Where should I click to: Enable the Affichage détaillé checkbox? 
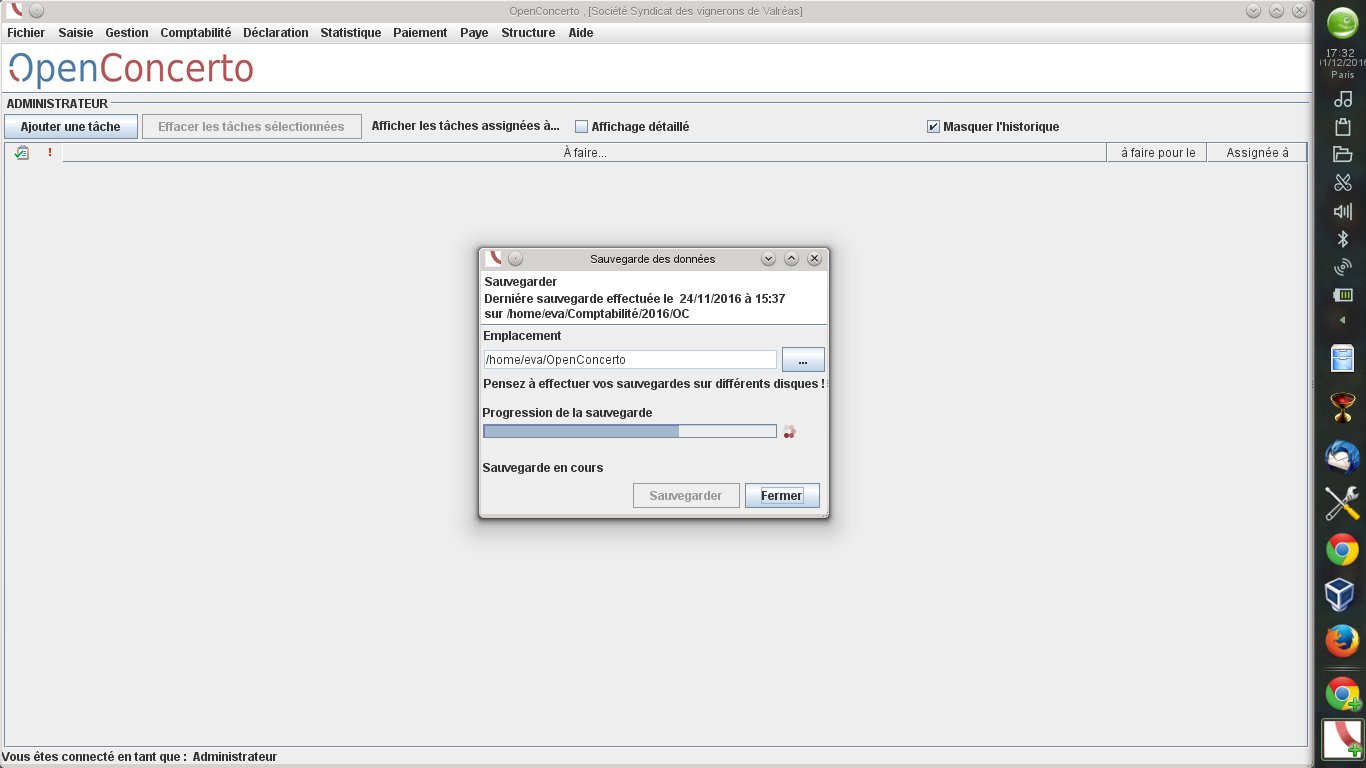(581, 127)
